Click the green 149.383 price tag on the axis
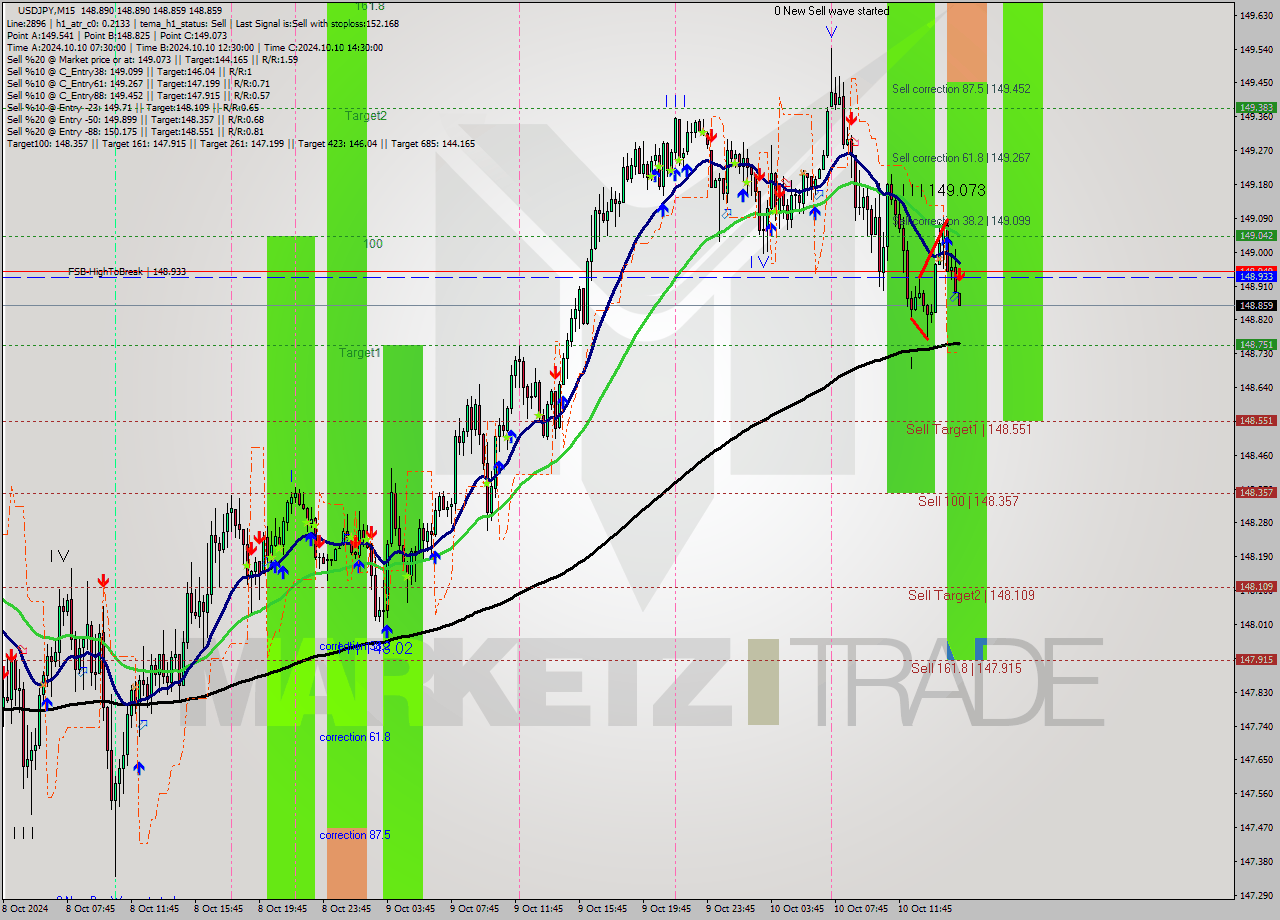 pyautogui.click(x=1256, y=107)
